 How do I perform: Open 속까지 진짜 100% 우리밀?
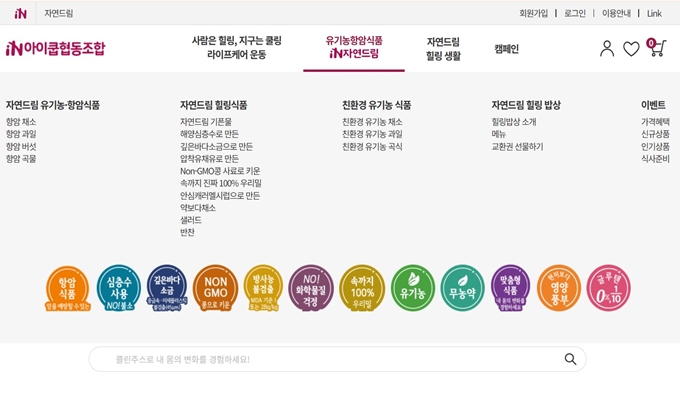(x=221, y=183)
